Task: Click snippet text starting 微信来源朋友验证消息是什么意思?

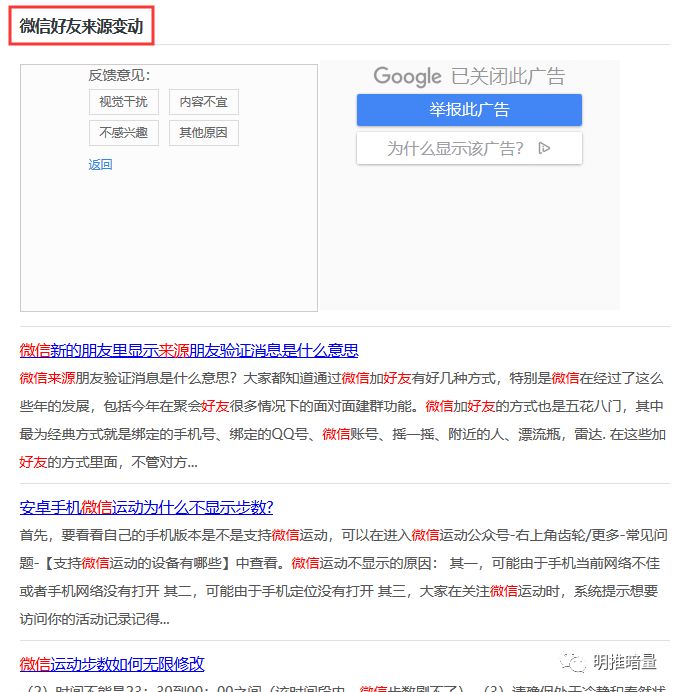Action: point(341,420)
